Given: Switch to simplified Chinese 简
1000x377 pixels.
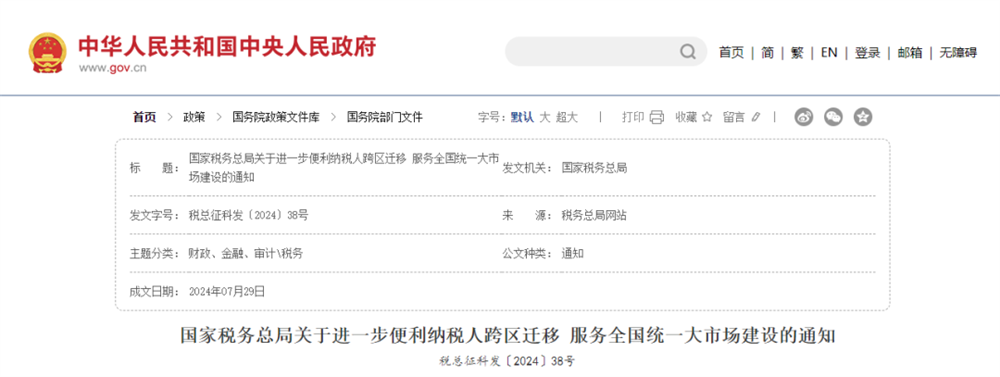Looking at the screenshot, I should pos(768,53).
